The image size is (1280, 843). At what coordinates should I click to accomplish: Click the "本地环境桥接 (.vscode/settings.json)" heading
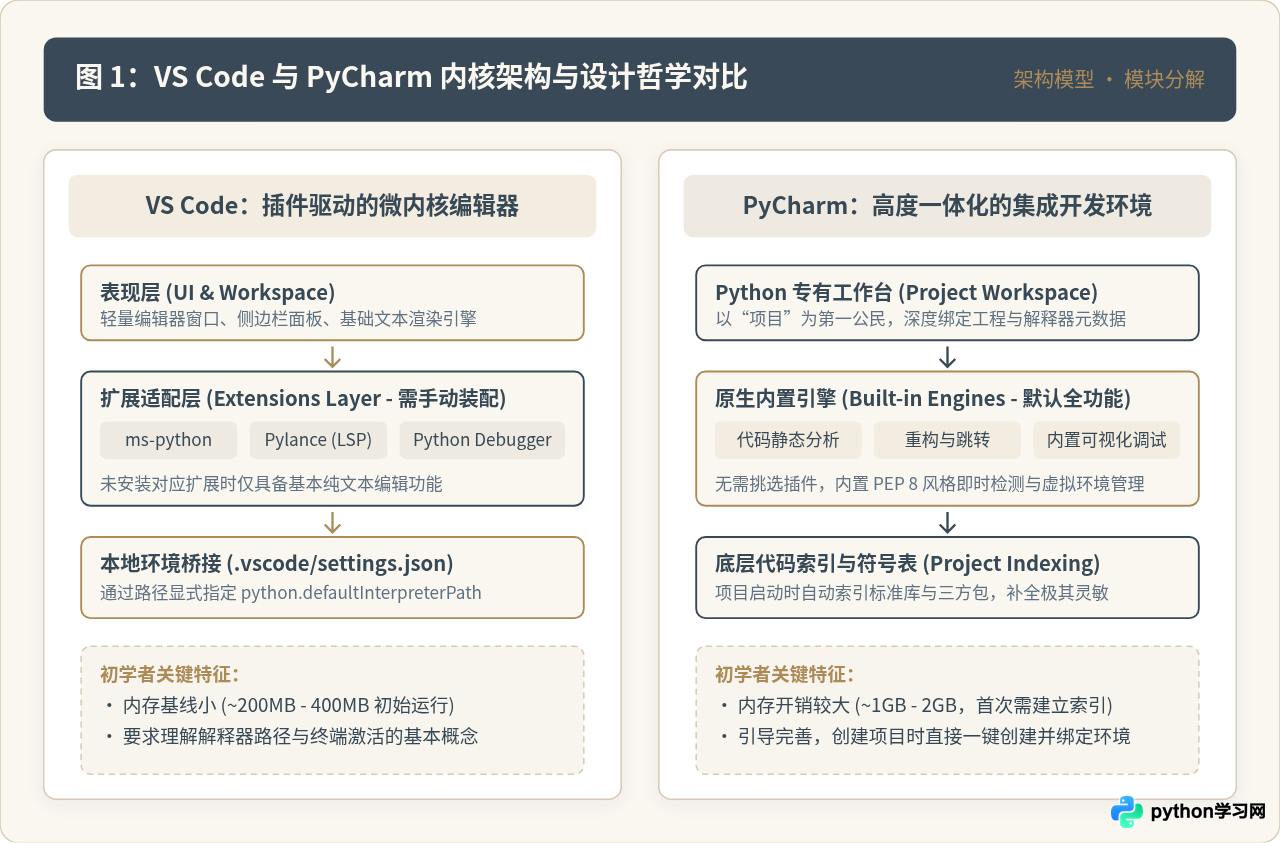click(x=277, y=564)
